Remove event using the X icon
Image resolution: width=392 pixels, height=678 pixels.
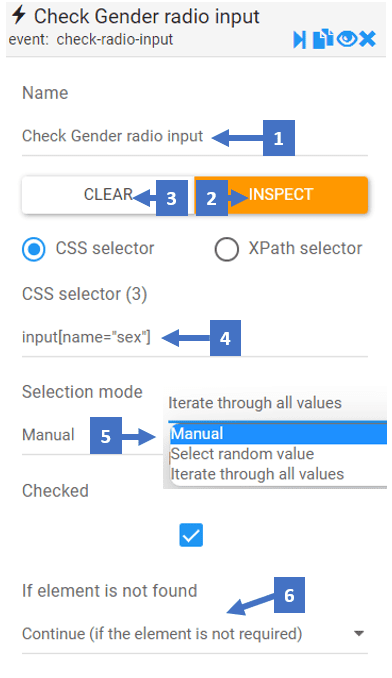coord(367,39)
